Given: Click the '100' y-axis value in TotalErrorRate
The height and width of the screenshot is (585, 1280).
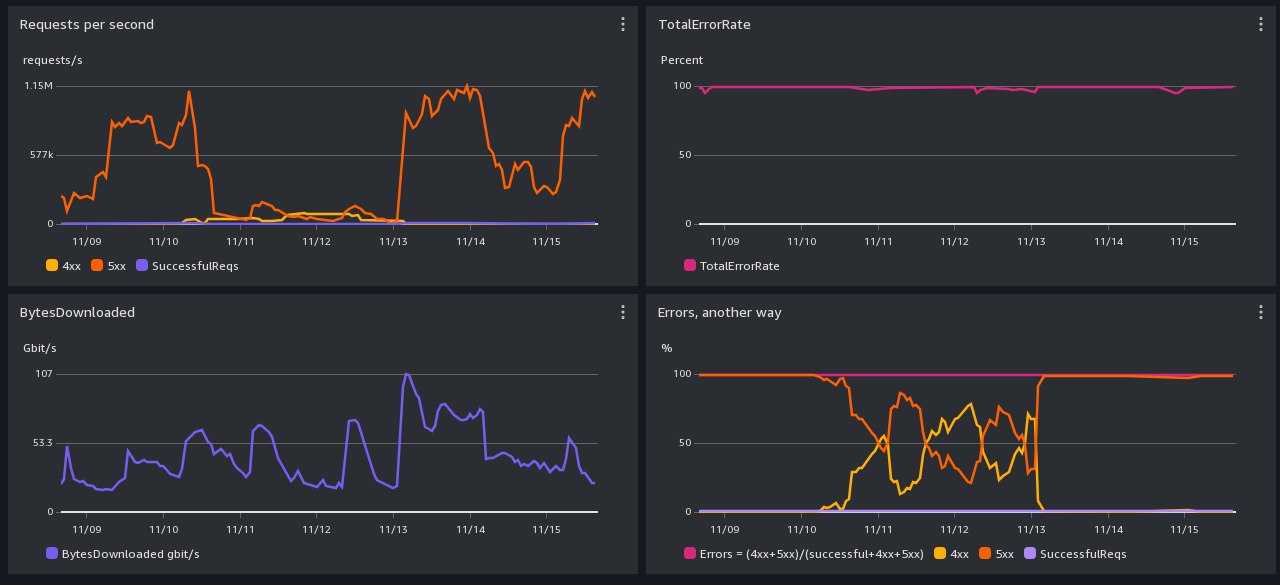Looking at the screenshot, I should point(682,86).
